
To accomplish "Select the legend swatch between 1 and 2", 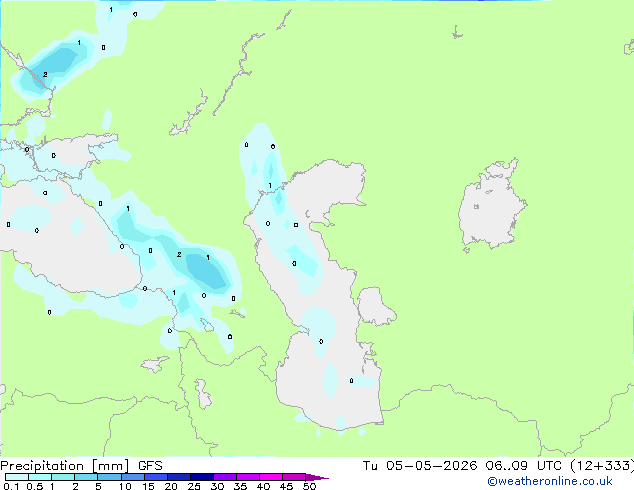I will tap(63, 477).
